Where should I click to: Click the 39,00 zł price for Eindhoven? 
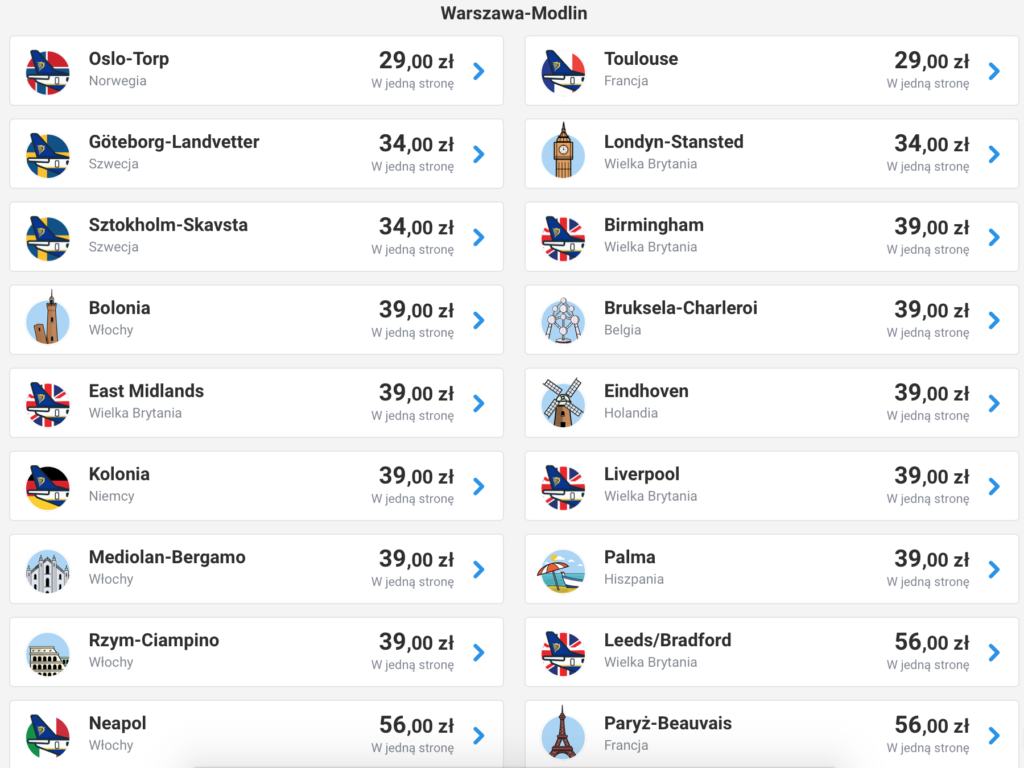click(x=931, y=392)
